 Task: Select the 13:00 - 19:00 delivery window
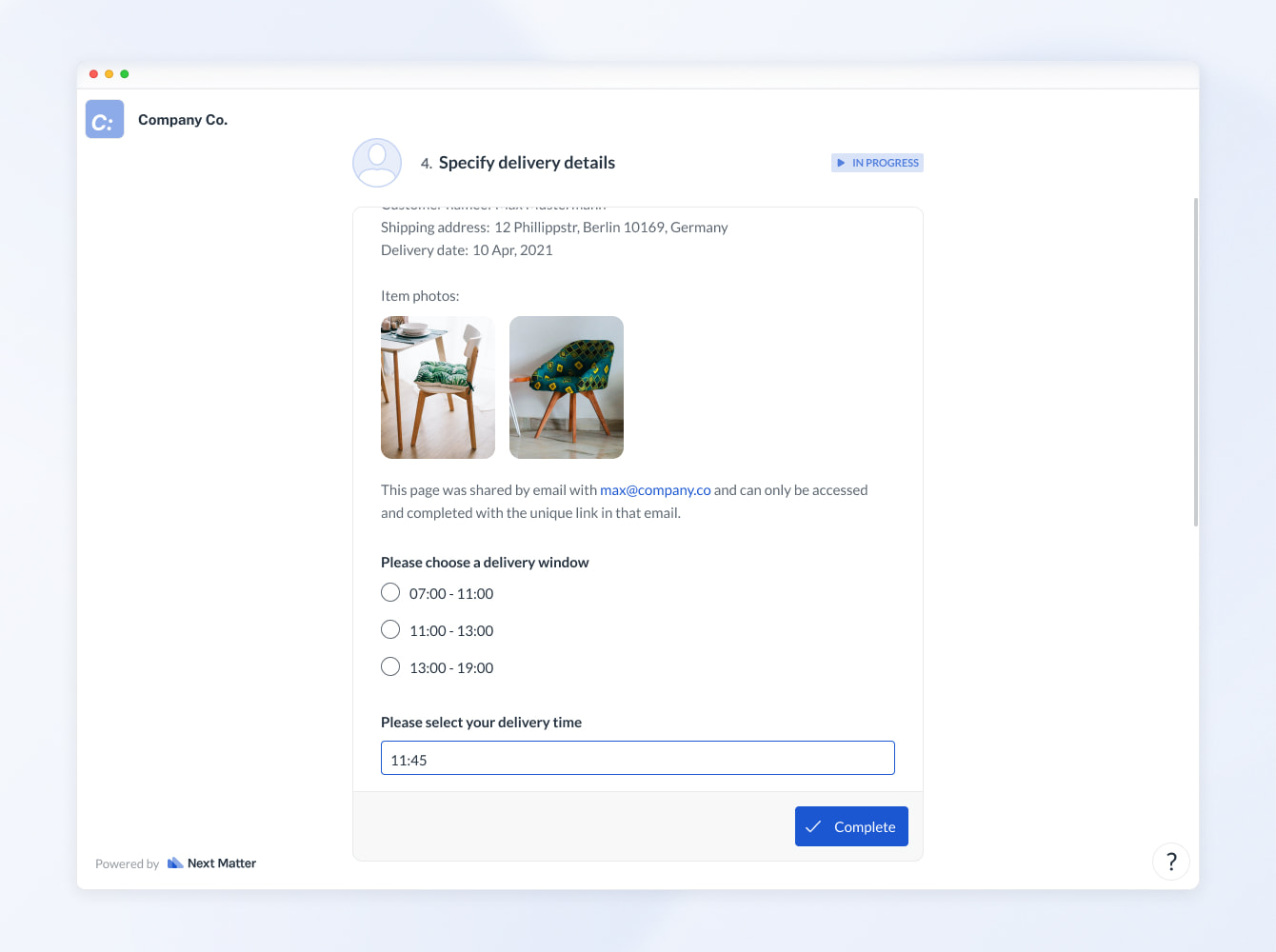[390, 666]
